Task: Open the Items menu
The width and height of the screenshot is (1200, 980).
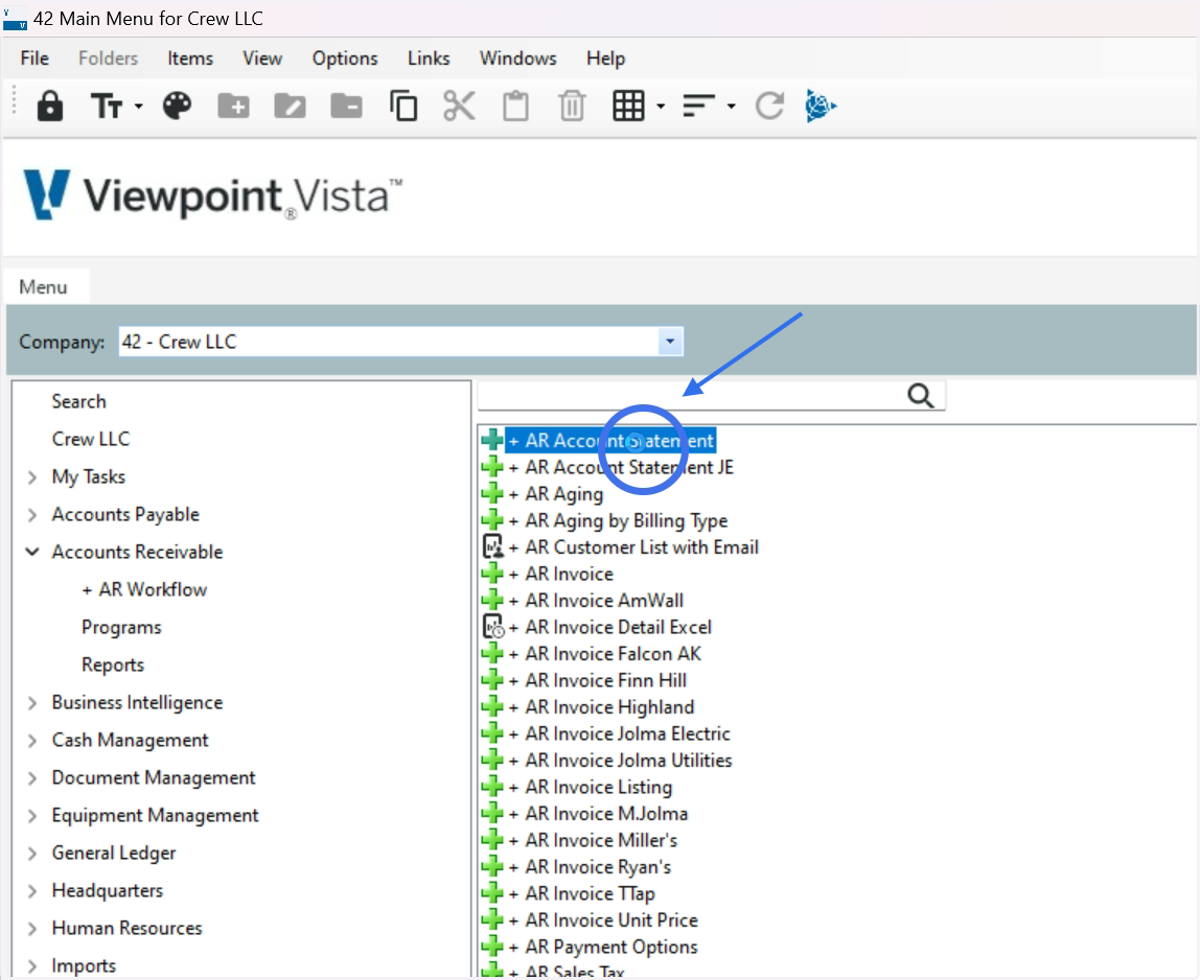Action: pos(190,58)
